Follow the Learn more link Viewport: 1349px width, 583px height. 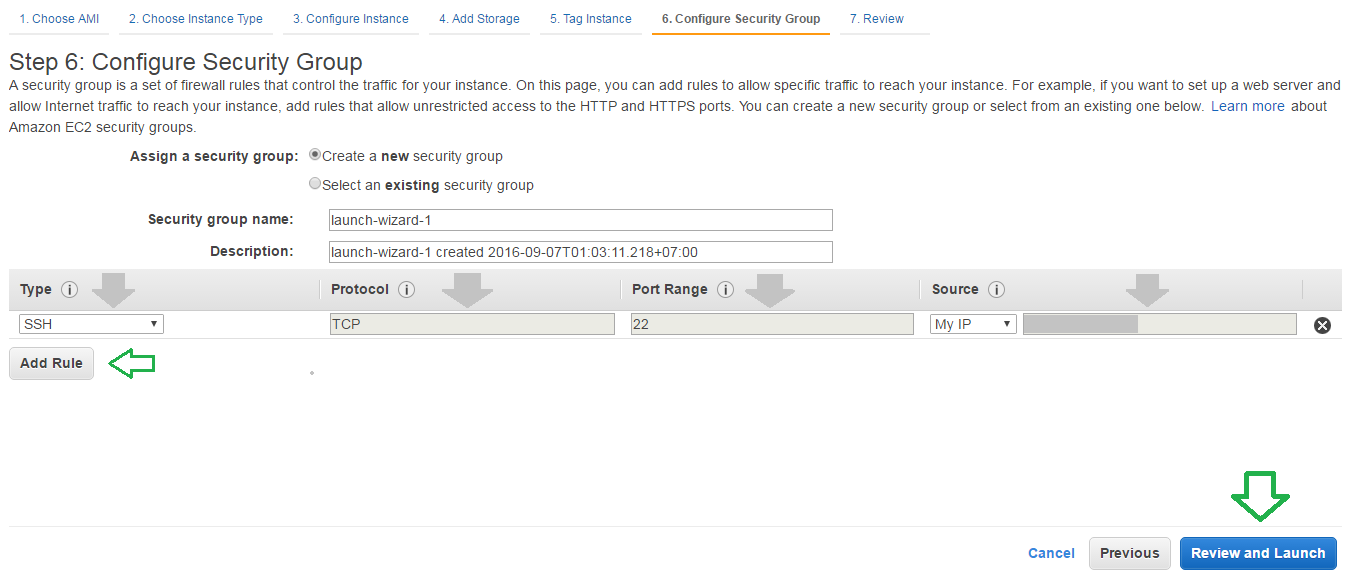pyautogui.click(x=1247, y=106)
